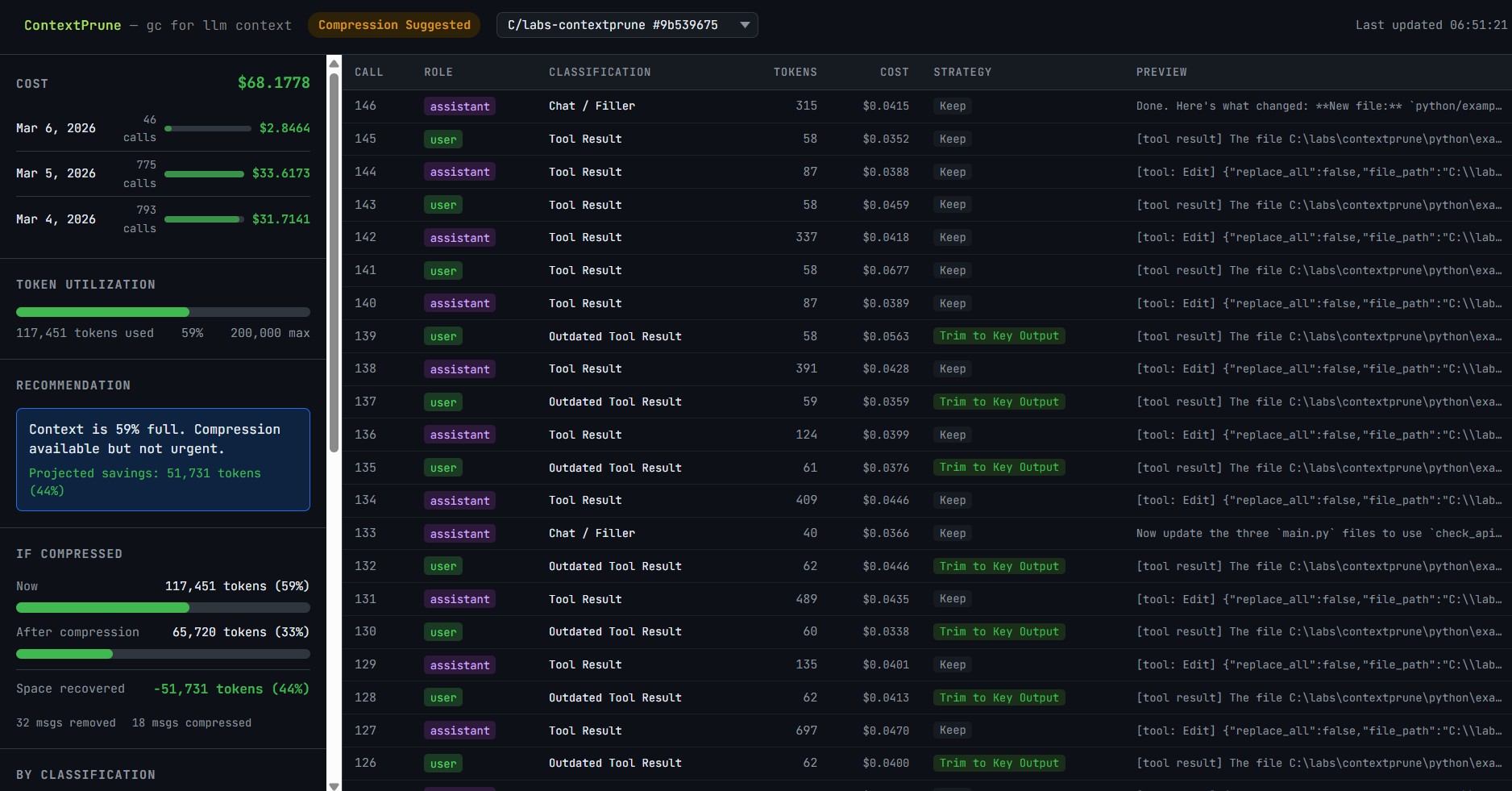Click call number 144
Viewport: 1512px width, 791px height.
point(365,172)
